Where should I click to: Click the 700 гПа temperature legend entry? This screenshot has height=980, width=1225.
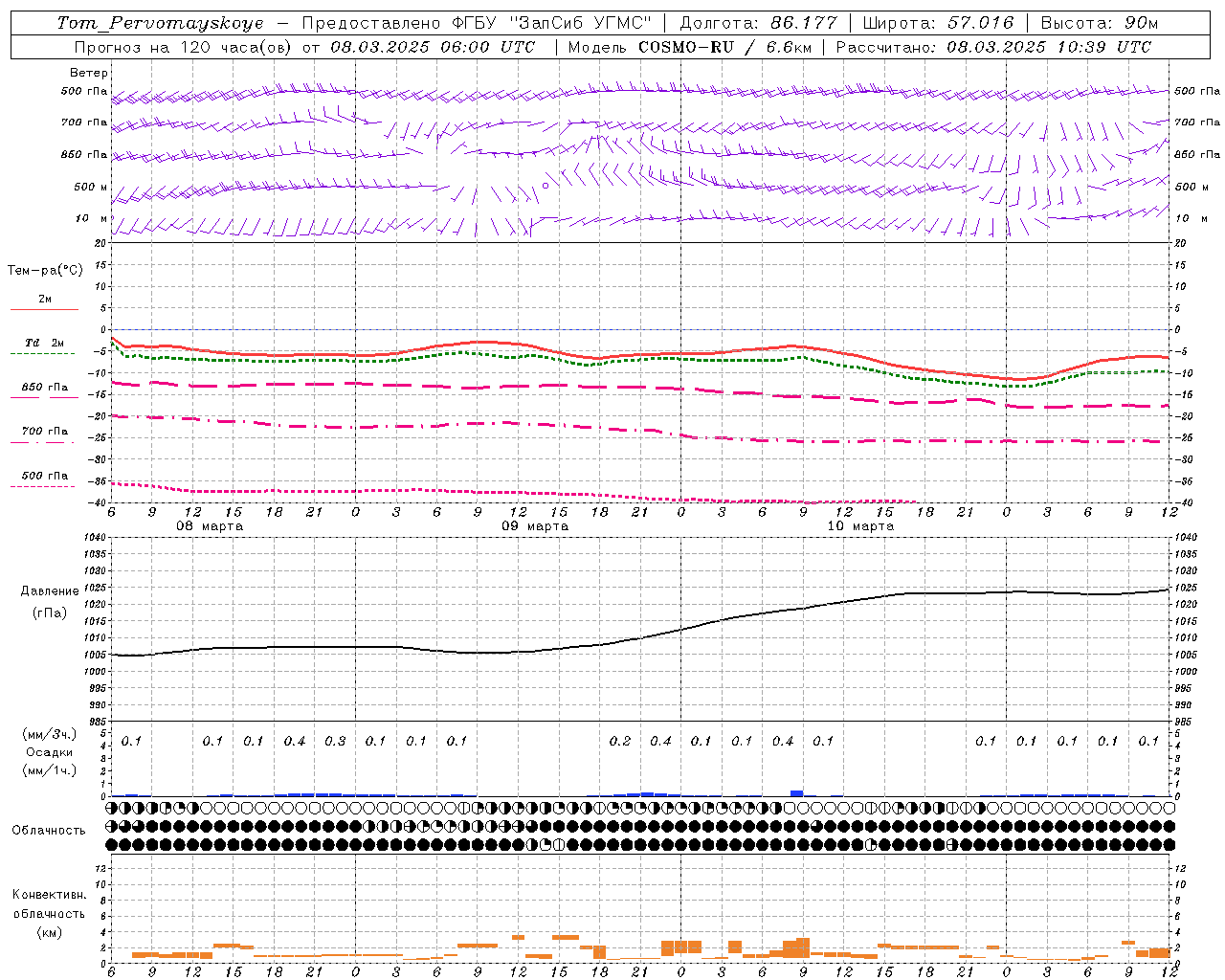45,432
